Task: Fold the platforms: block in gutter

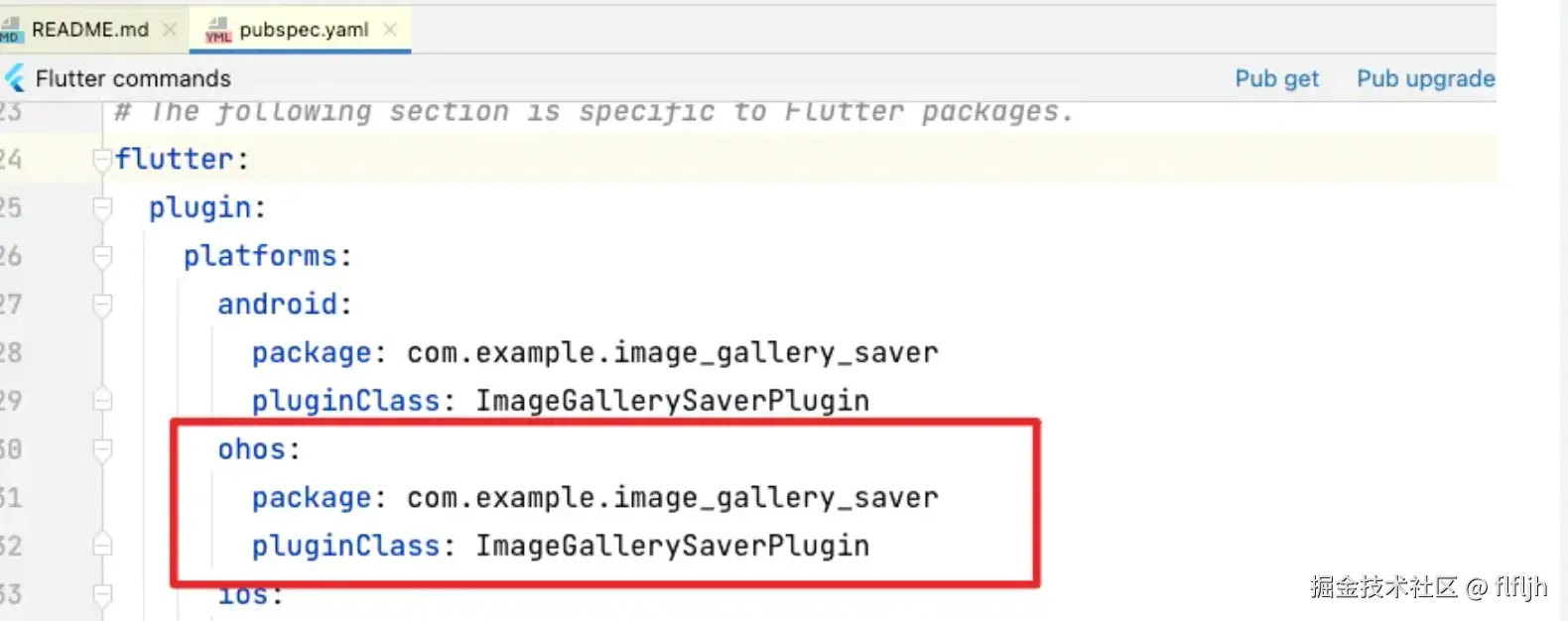Action: tap(102, 257)
